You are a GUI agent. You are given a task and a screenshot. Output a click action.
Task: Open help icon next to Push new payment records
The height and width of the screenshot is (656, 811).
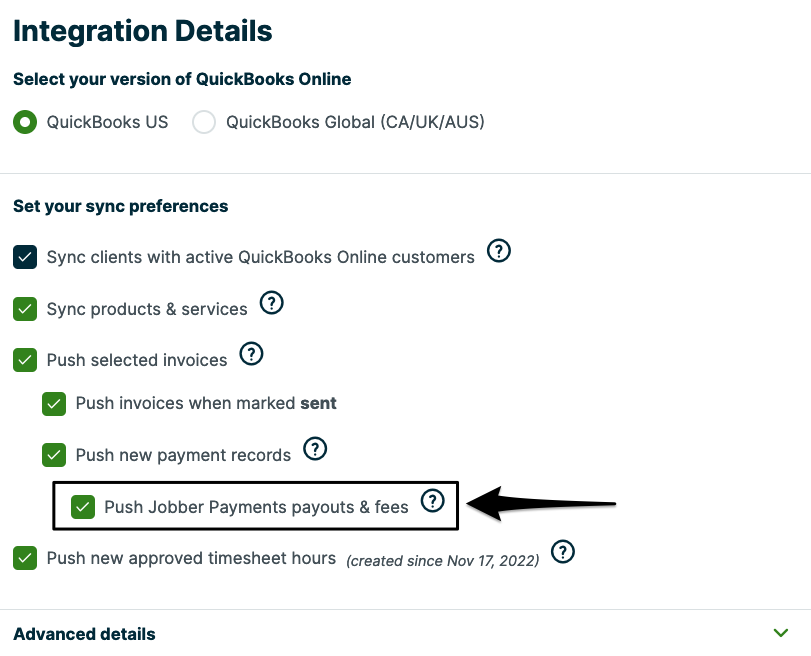coord(316,449)
